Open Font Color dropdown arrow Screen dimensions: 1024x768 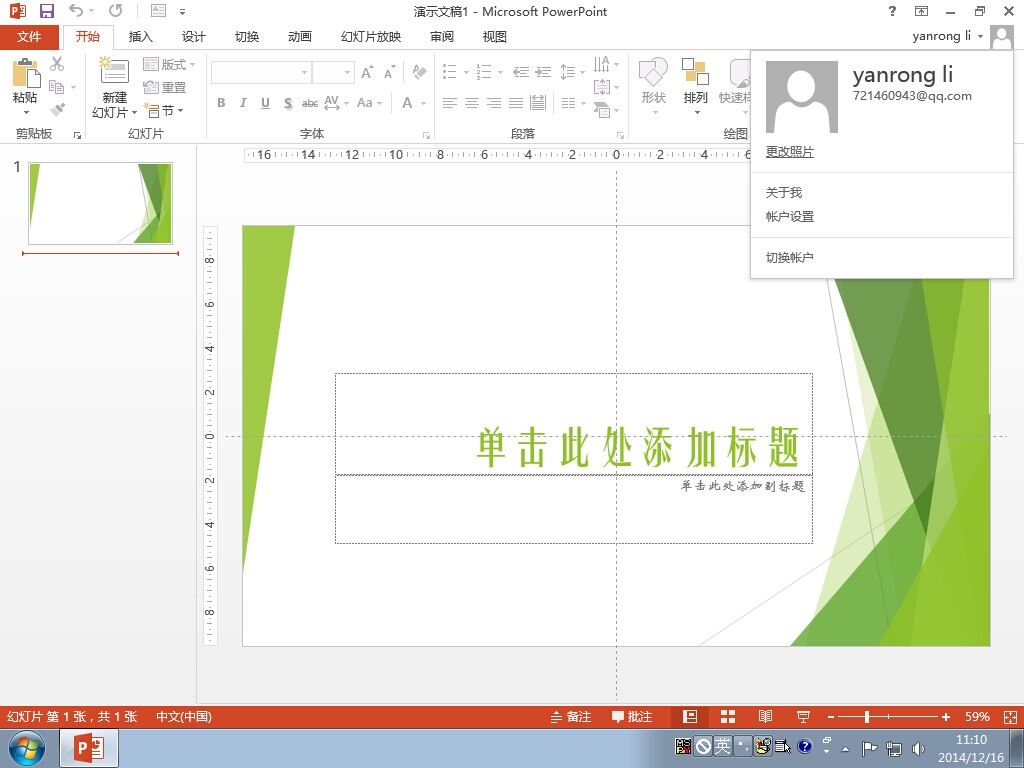[x=423, y=103]
